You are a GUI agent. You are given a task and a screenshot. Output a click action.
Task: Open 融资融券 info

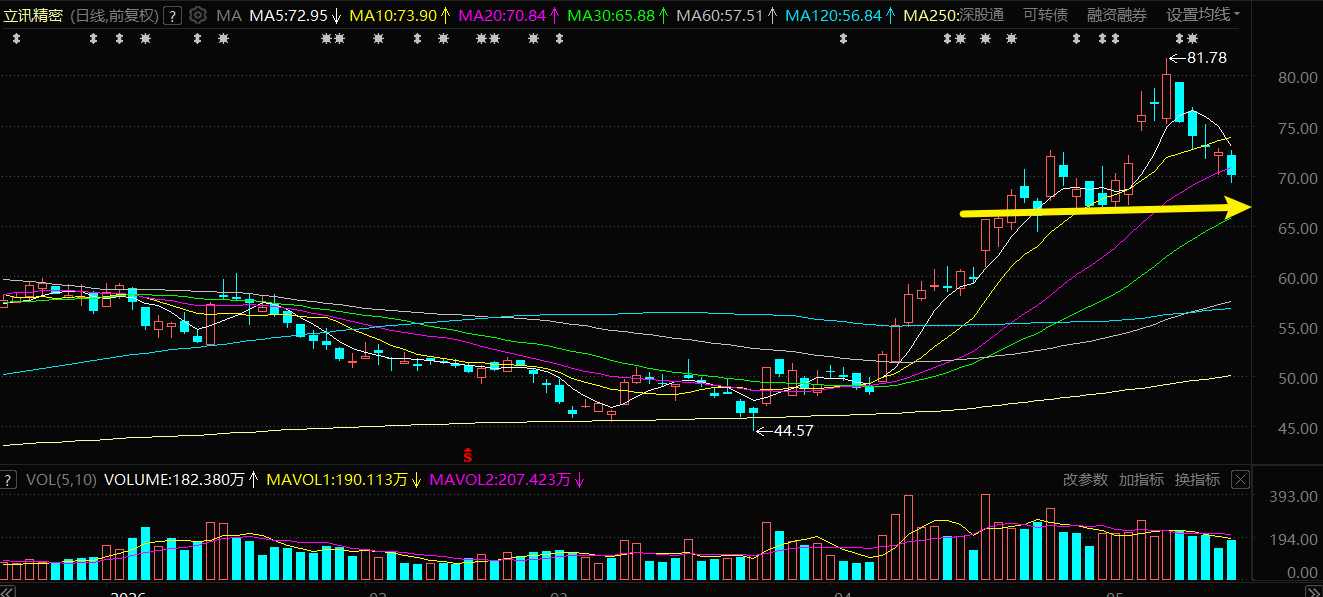[x=1117, y=15]
